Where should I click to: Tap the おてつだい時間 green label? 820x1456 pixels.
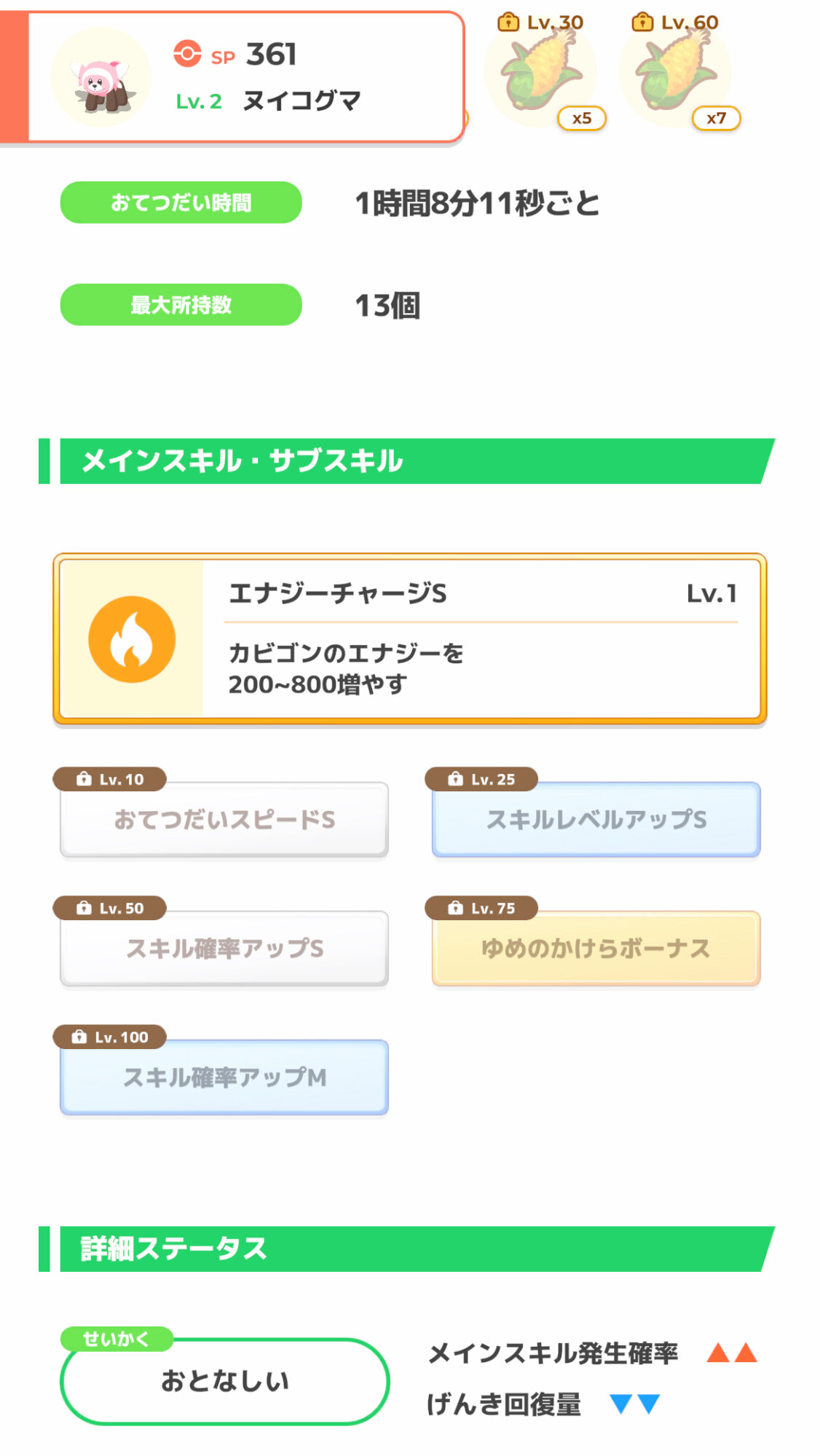(181, 202)
